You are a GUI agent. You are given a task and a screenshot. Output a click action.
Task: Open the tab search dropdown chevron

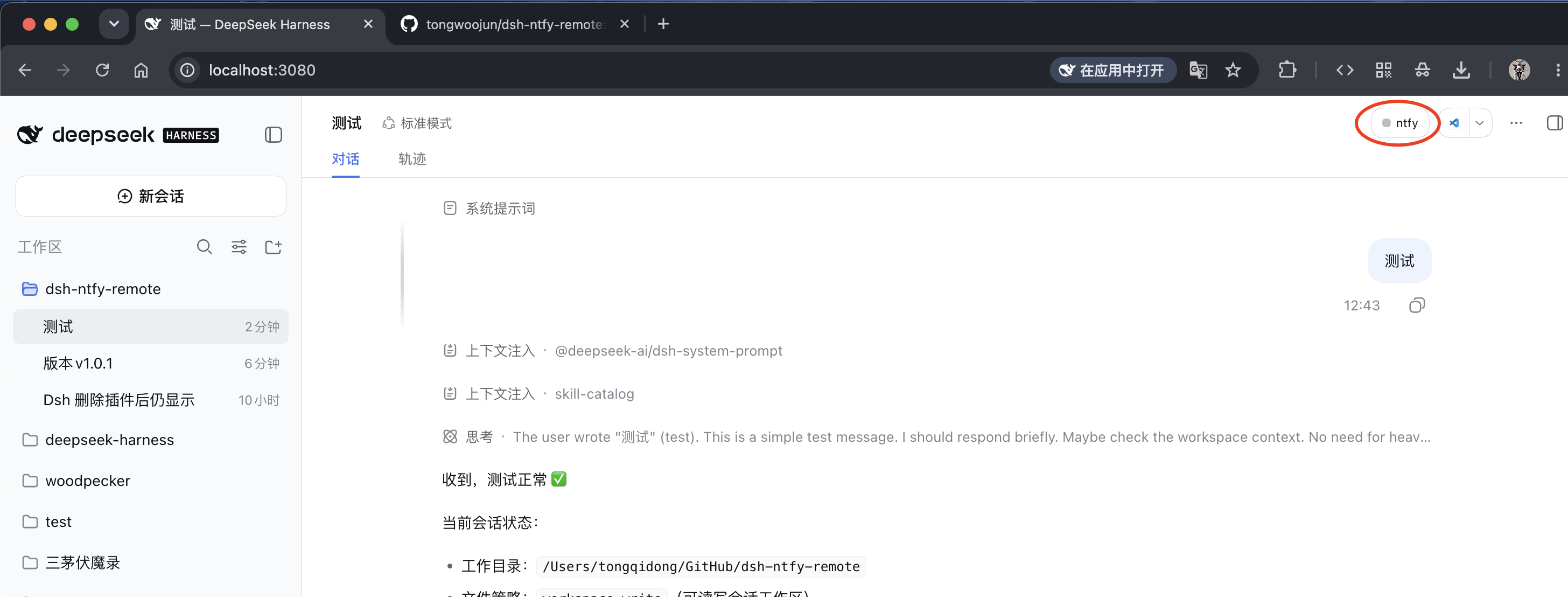click(114, 24)
